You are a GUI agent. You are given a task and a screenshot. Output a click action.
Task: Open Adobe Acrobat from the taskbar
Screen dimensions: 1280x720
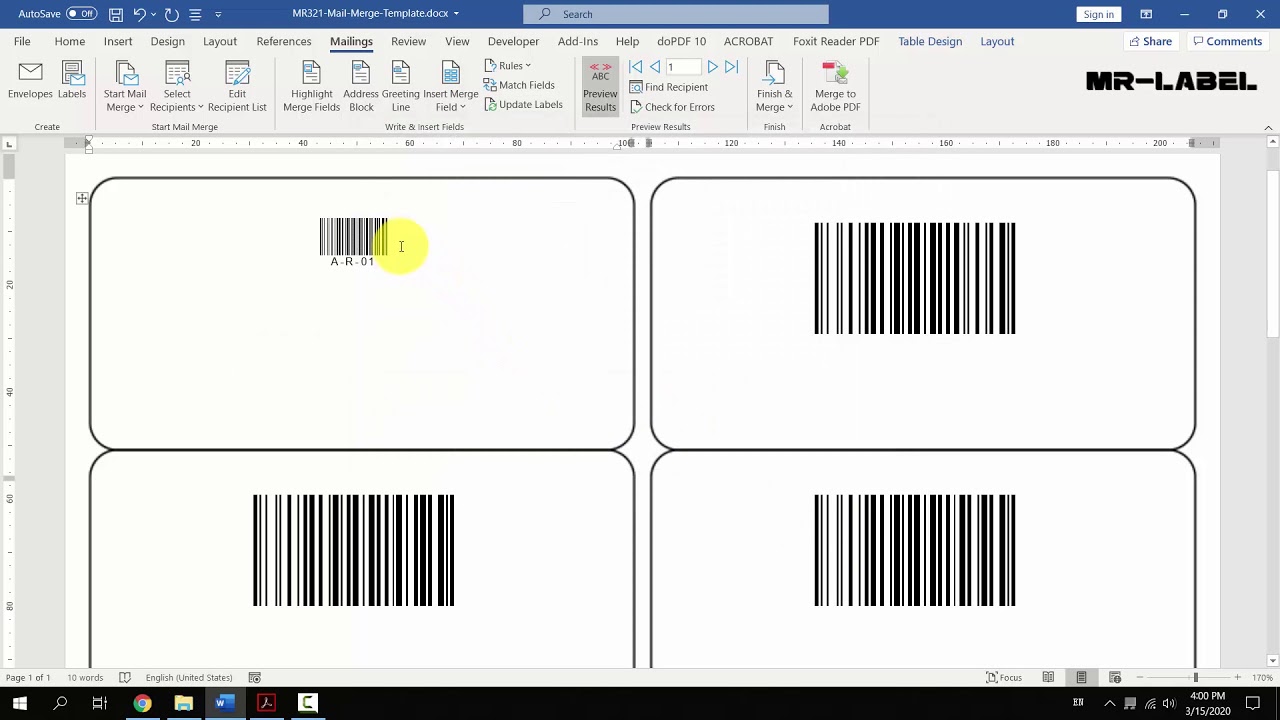pos(266,703)
